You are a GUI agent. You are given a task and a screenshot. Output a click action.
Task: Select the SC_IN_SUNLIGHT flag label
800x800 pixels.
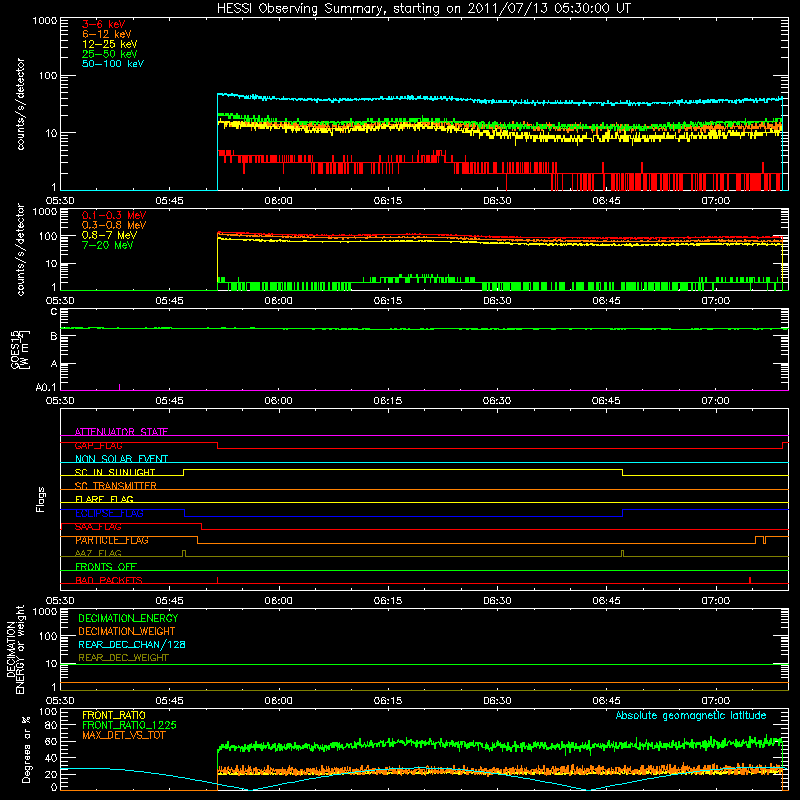click(x=115, y=472)
